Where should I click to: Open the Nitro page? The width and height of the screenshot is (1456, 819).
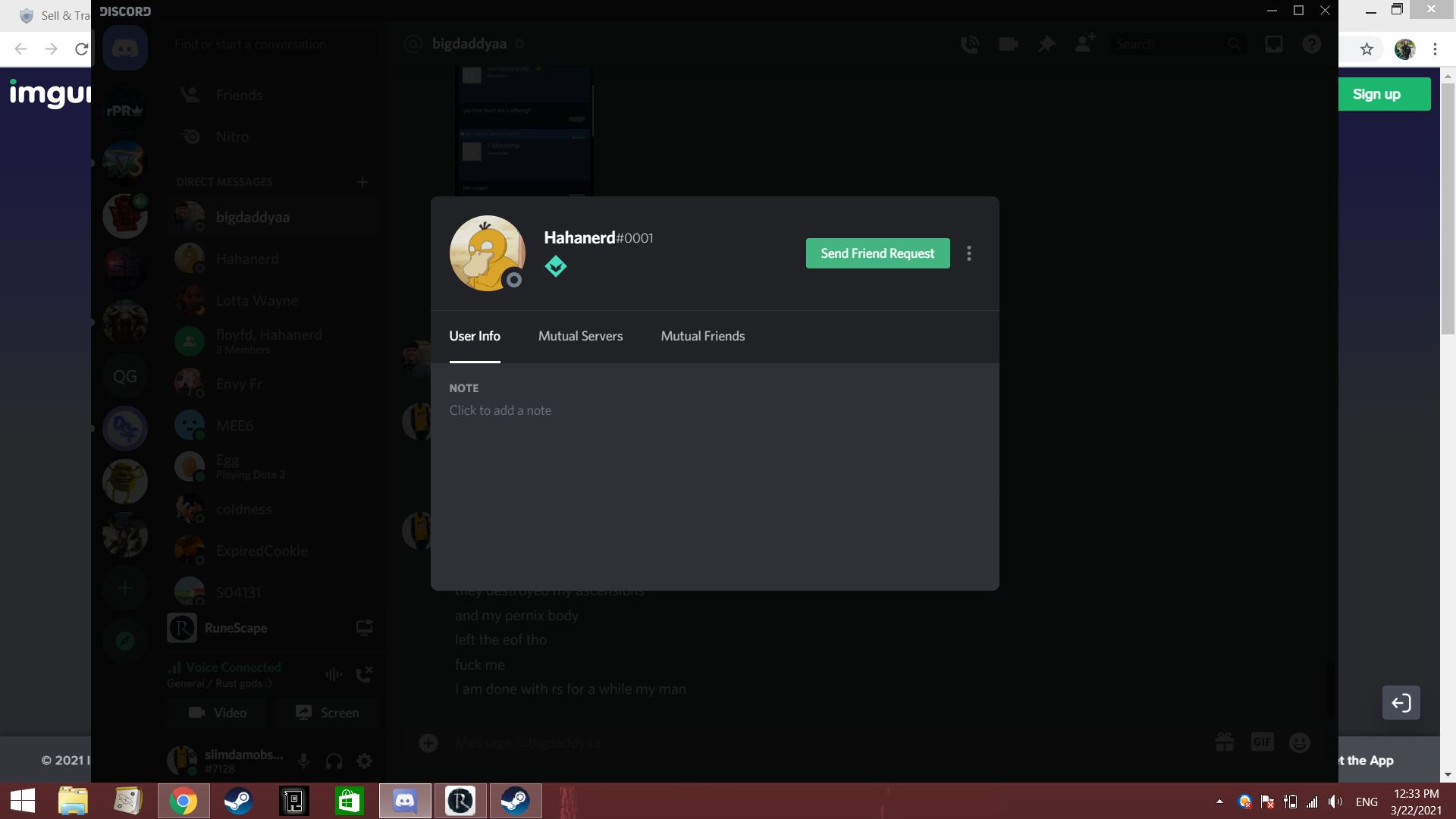coord(272,136)
